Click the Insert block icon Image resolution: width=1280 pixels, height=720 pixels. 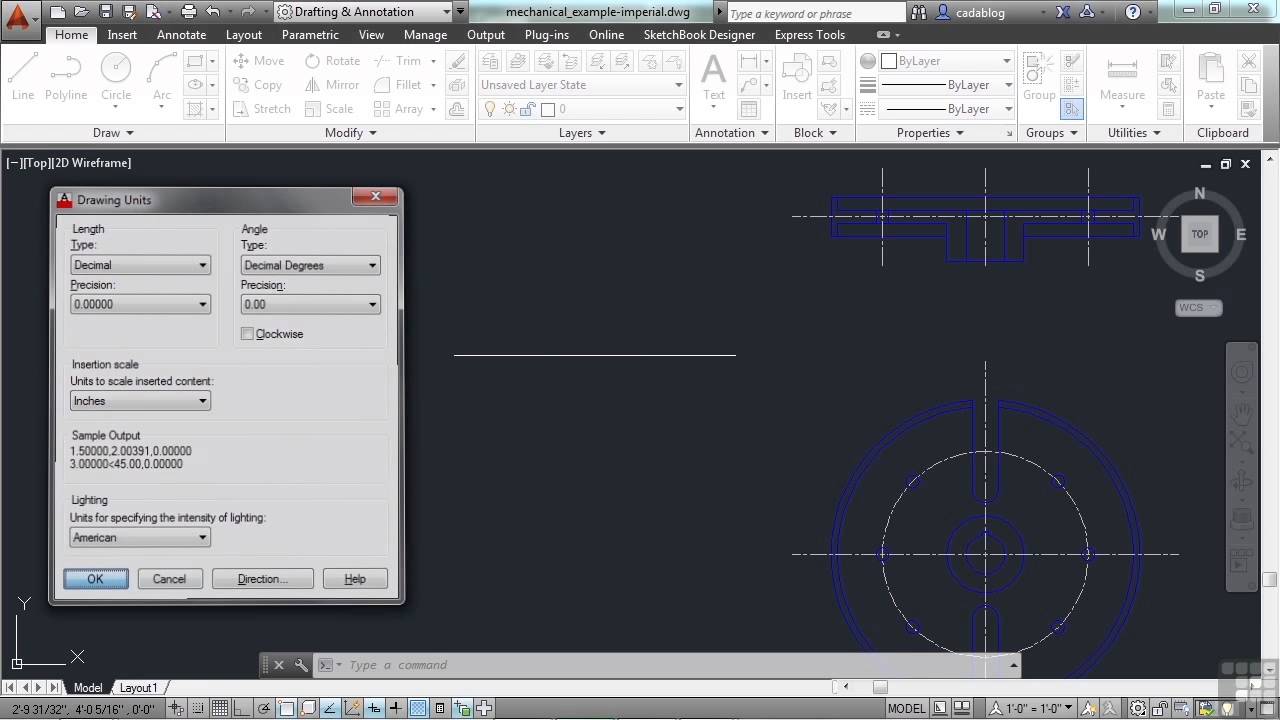797,76
